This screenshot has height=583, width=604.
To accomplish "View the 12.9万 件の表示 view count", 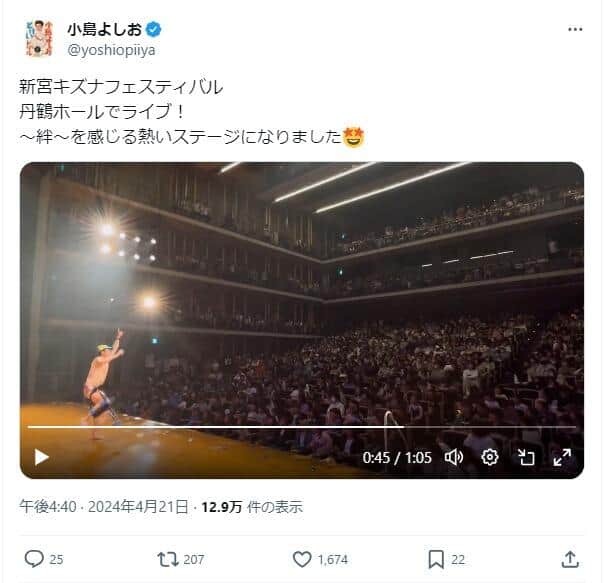I will pos(252,507).
